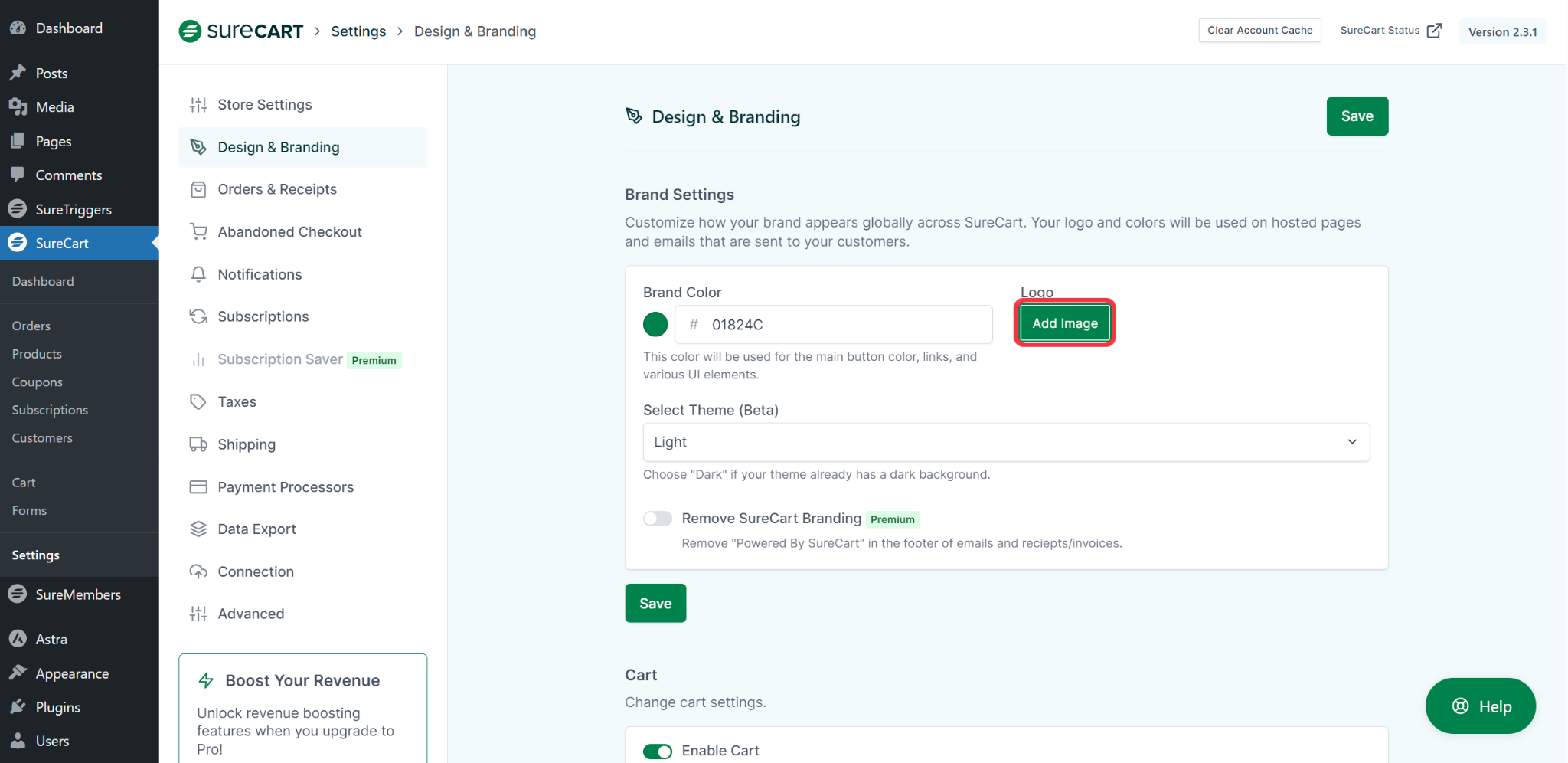Open Dashboard in SureCart submenu

(x=43, y=281)
